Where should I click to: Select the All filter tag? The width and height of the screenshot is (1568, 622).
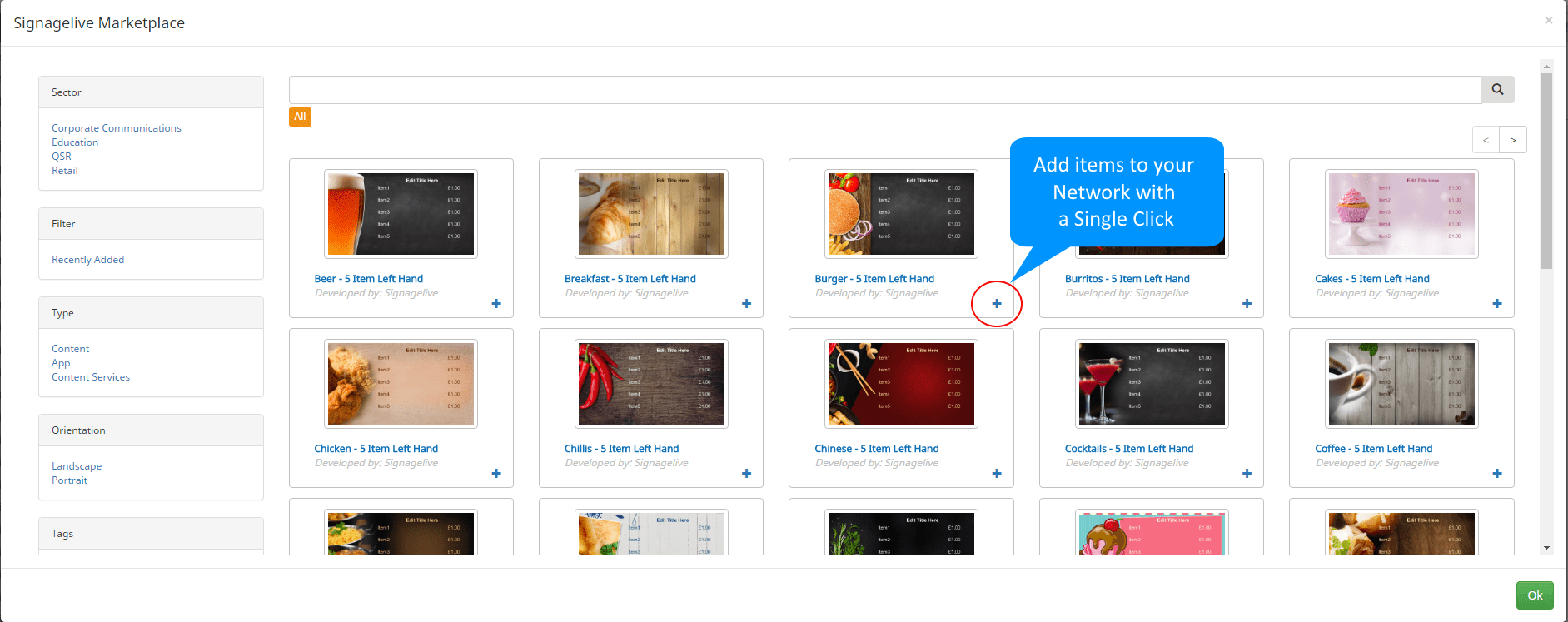300,117
